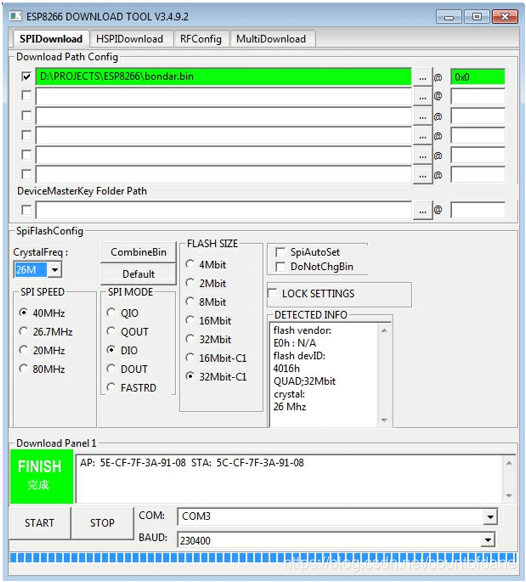
Task: Click the Default button
Action: pos(138,274)
